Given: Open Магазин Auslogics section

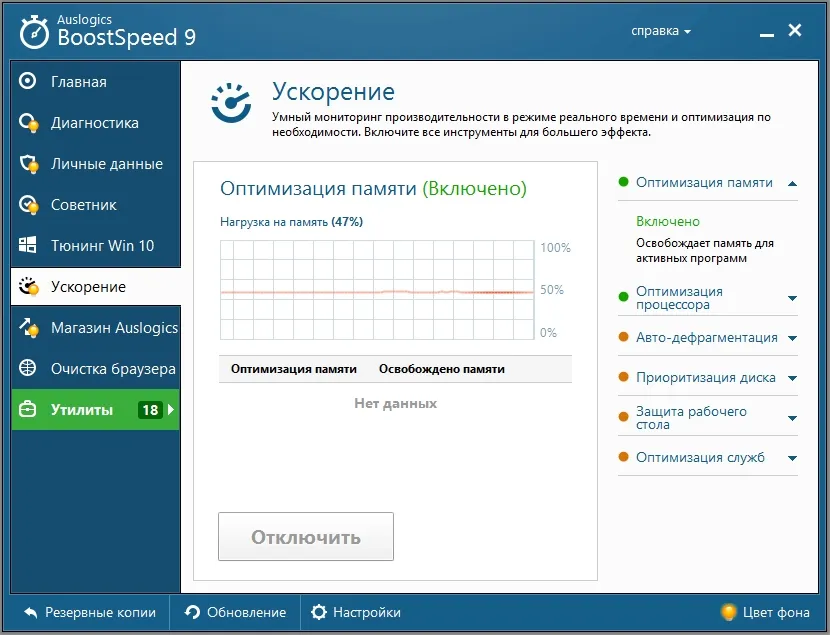Looking at the screenshot, I should (96, 328).
